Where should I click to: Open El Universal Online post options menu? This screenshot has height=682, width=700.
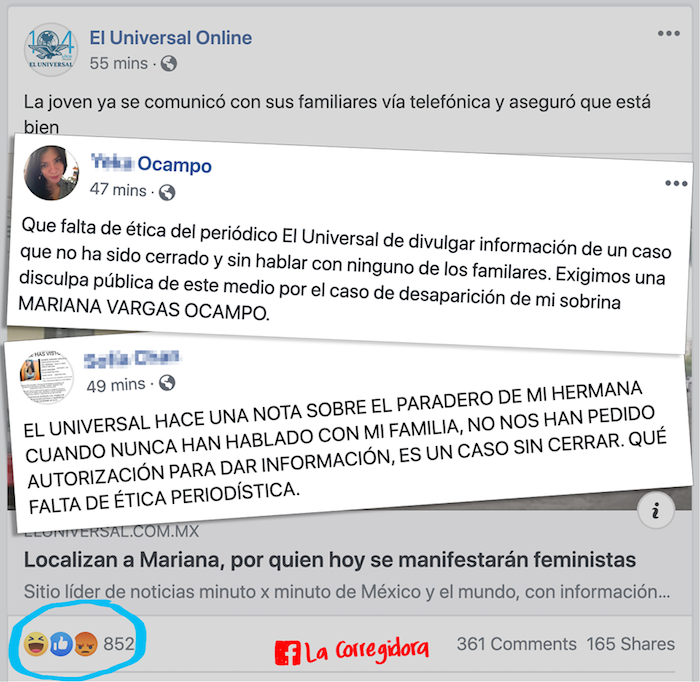coord(668,33)
